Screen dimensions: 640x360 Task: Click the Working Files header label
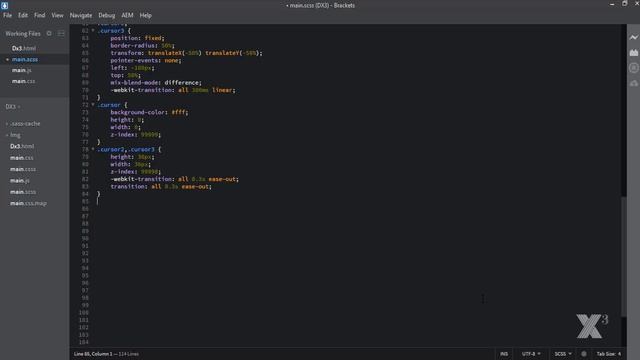[x=23, y=33]
